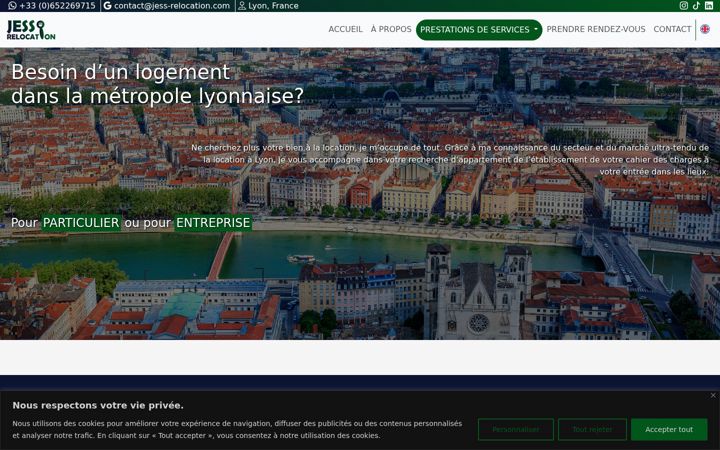Click the heading "Besoin d’un logement"
Viewport: 720px width, 450px height.
tap(120, 72)
